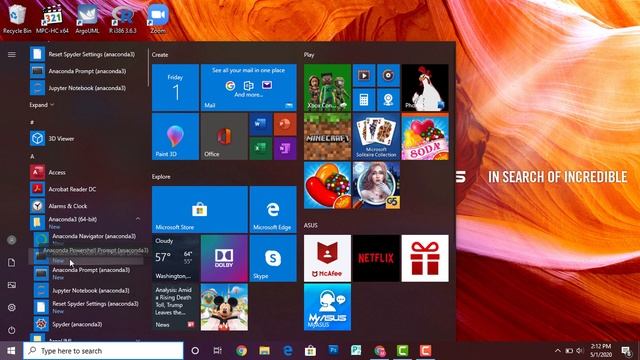Open the Recycle Bin desktop icon

click(x=17, y=19)
